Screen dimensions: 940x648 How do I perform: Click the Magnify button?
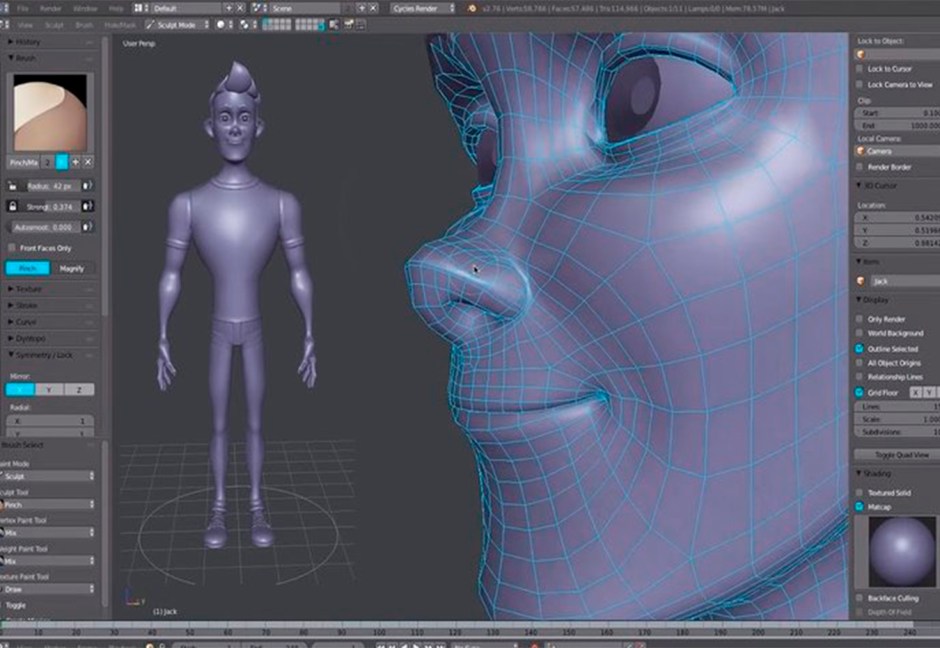(72, 268)
